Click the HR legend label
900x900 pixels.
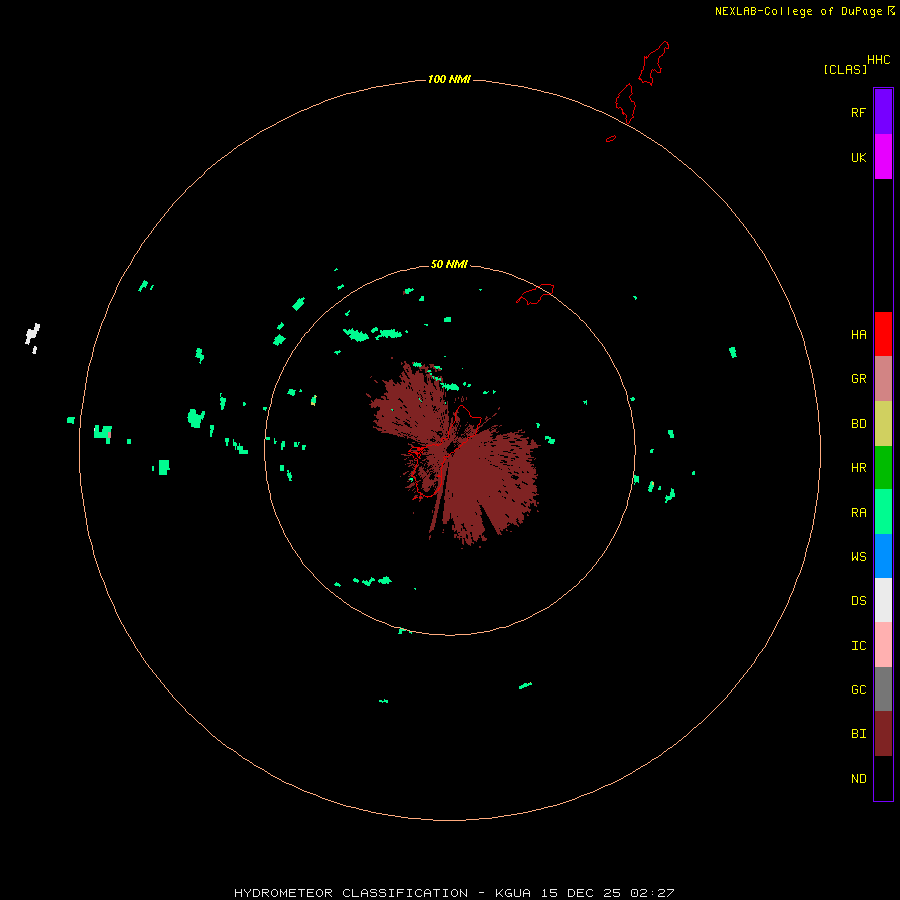pos(858,468)
